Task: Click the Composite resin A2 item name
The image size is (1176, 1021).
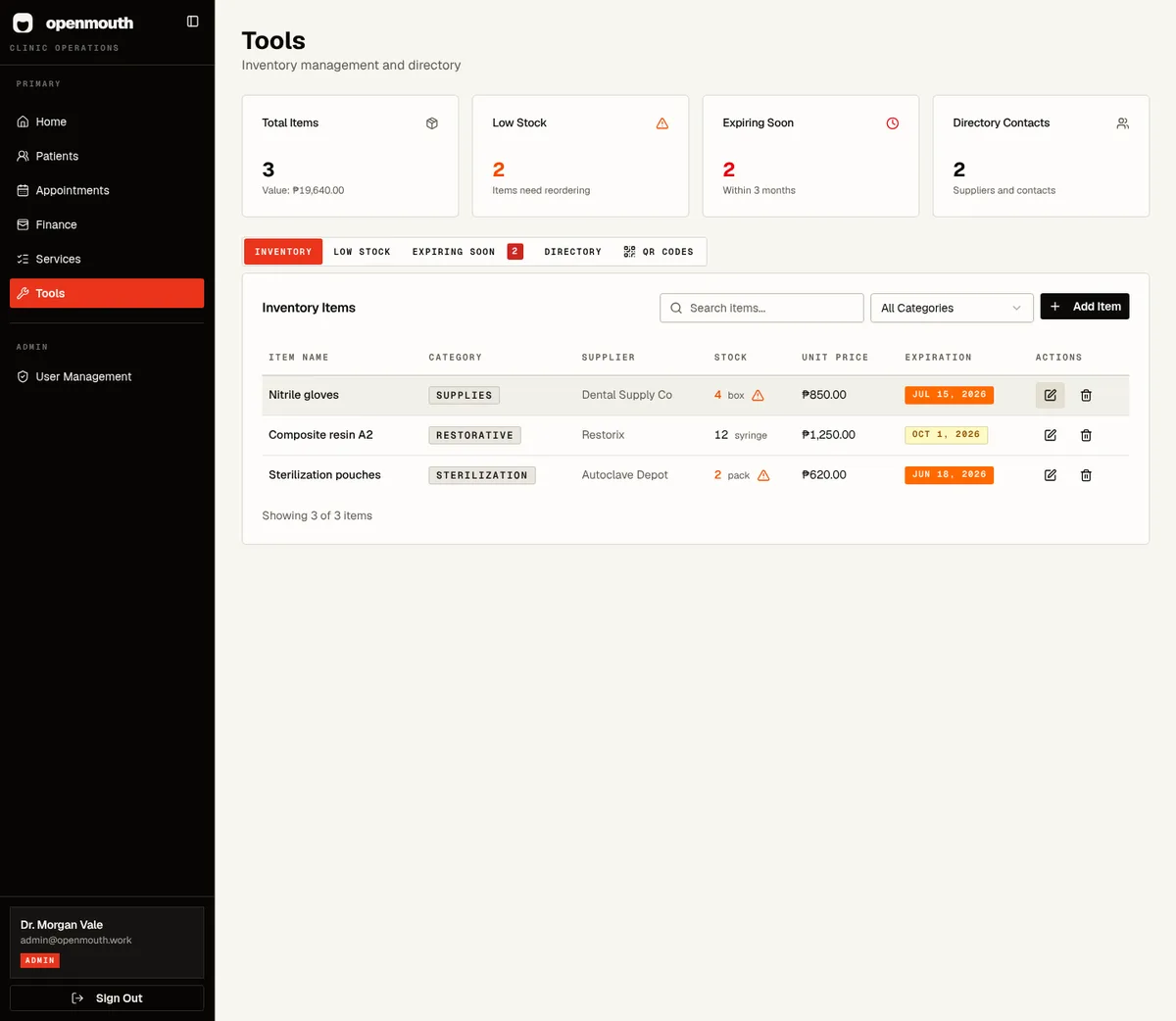Action: click(320, 435)
